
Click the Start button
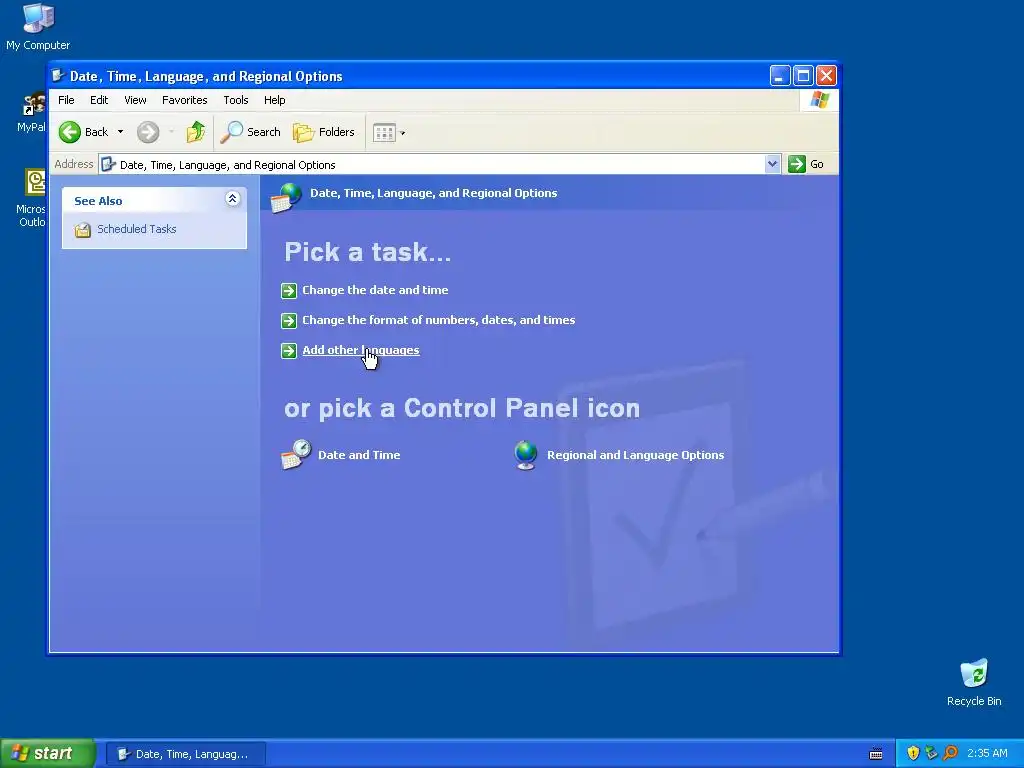click(x=47, y=754)
